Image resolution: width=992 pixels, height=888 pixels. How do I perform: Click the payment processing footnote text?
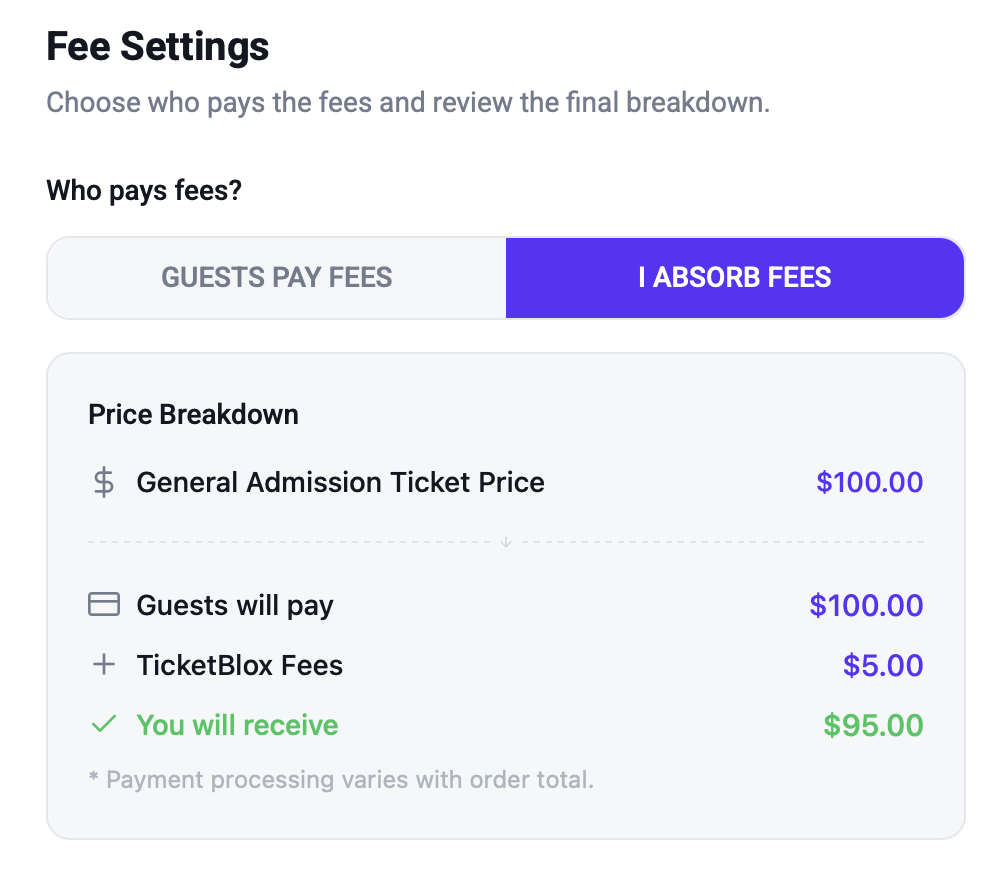click(342, 780)
